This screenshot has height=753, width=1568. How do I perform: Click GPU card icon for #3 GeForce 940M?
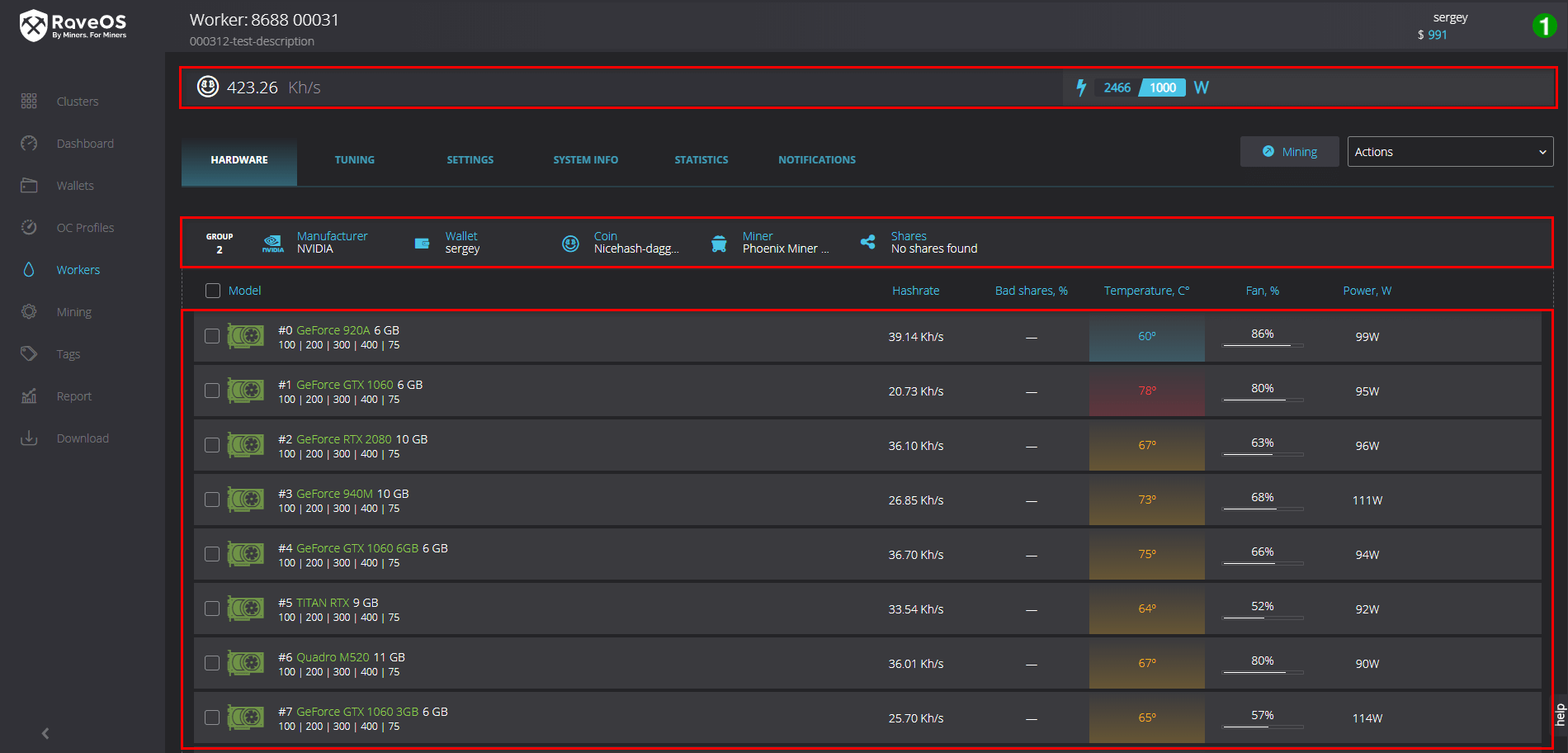246,500
